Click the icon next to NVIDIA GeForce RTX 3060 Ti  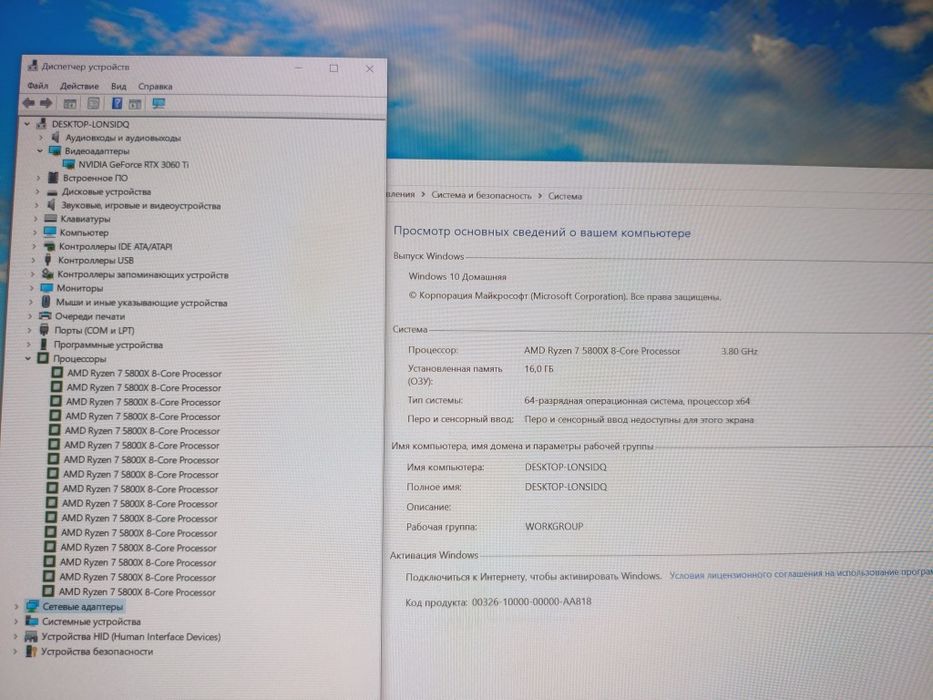coord(68,164)
